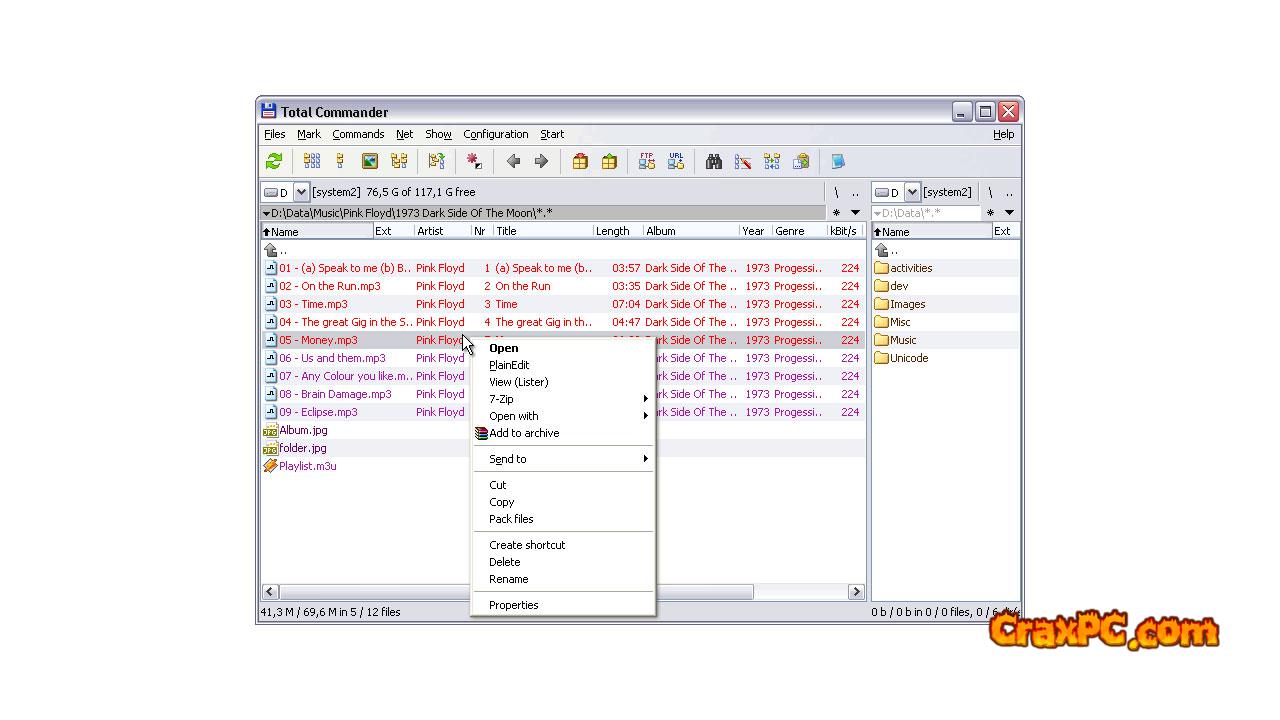The height and width of the screenshot is (720, 1280).
Task: Click the invert selection red star icon
Action: [x=474, y=161]
